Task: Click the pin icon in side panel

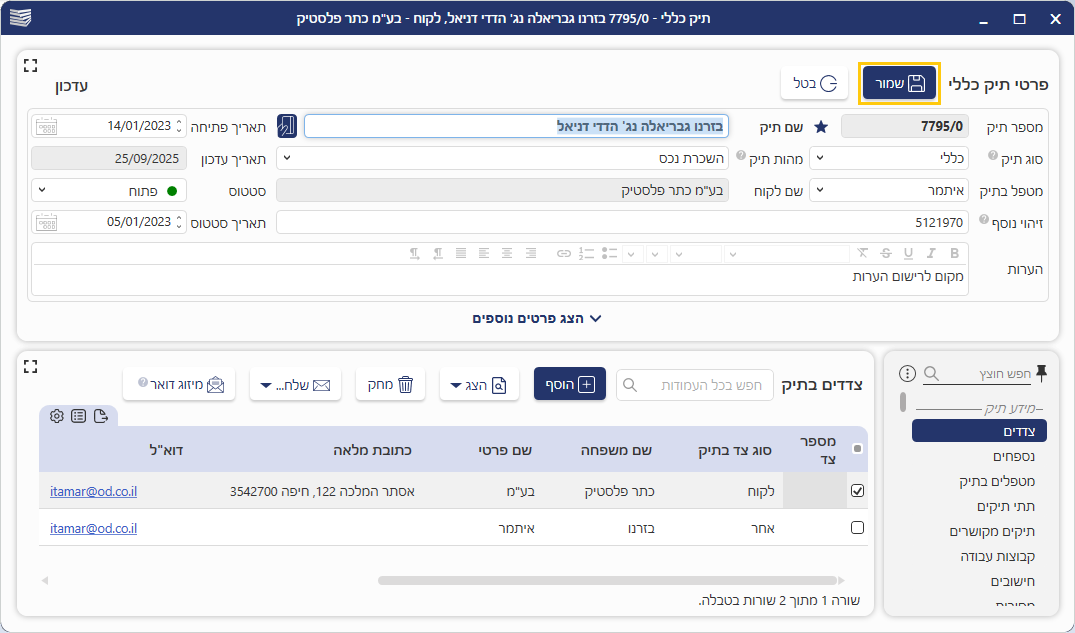Action: click(1041, 373)
